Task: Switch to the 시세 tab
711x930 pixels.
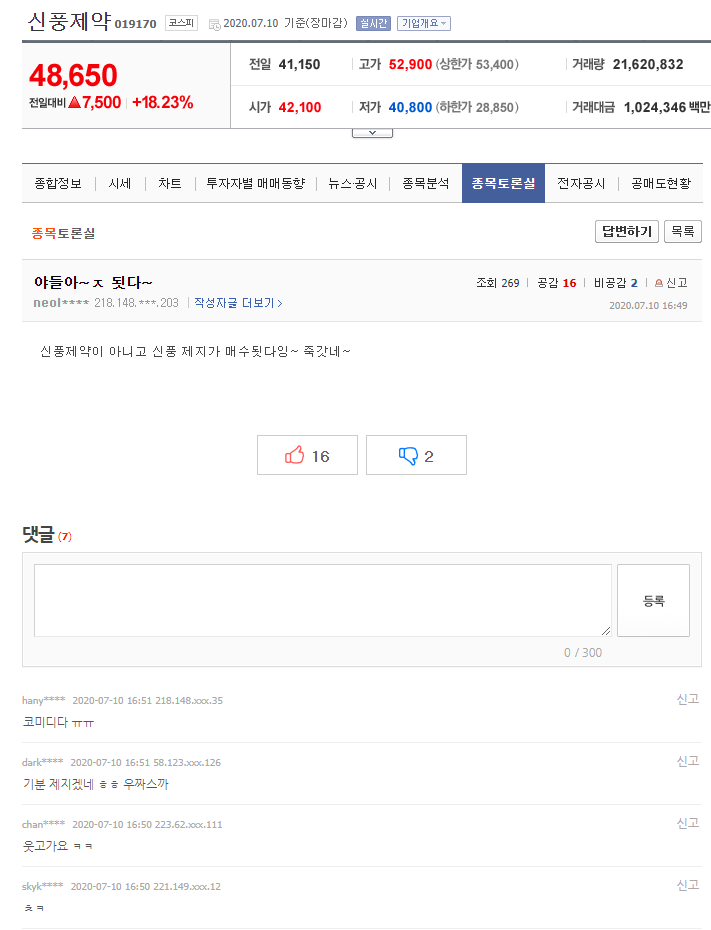Action: (120, 183)
